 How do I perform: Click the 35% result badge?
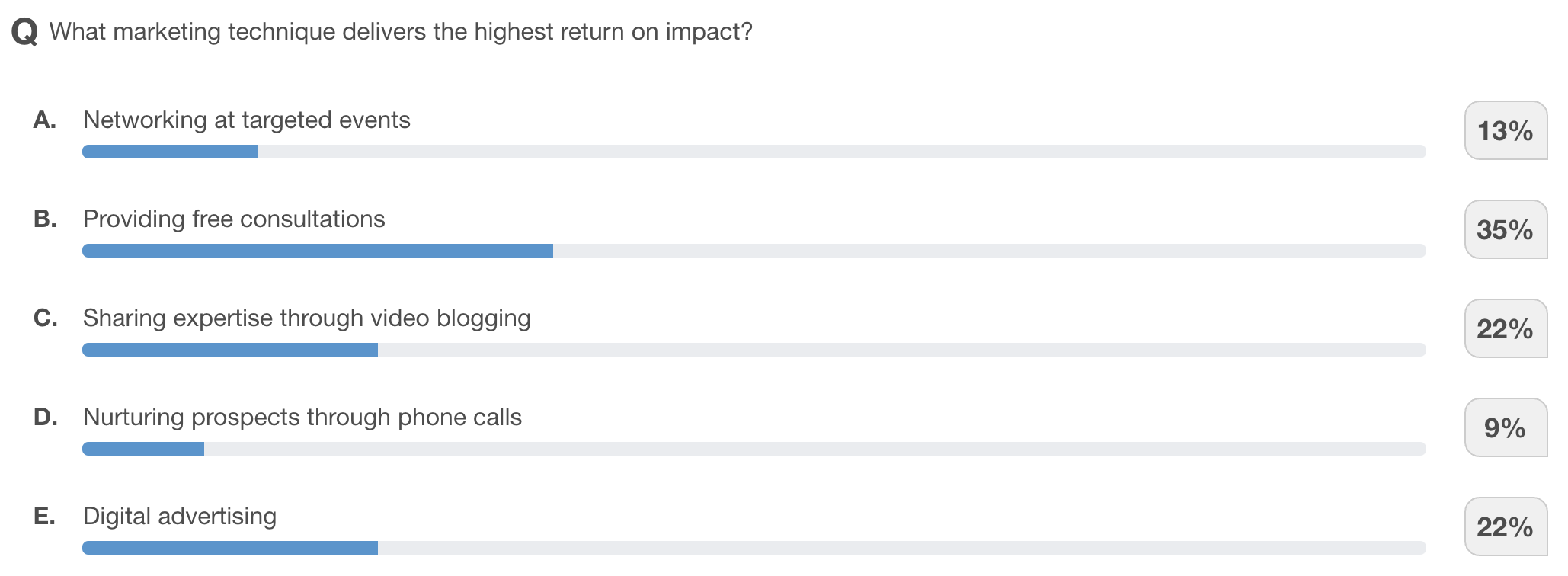click(x=1505, y=230)
